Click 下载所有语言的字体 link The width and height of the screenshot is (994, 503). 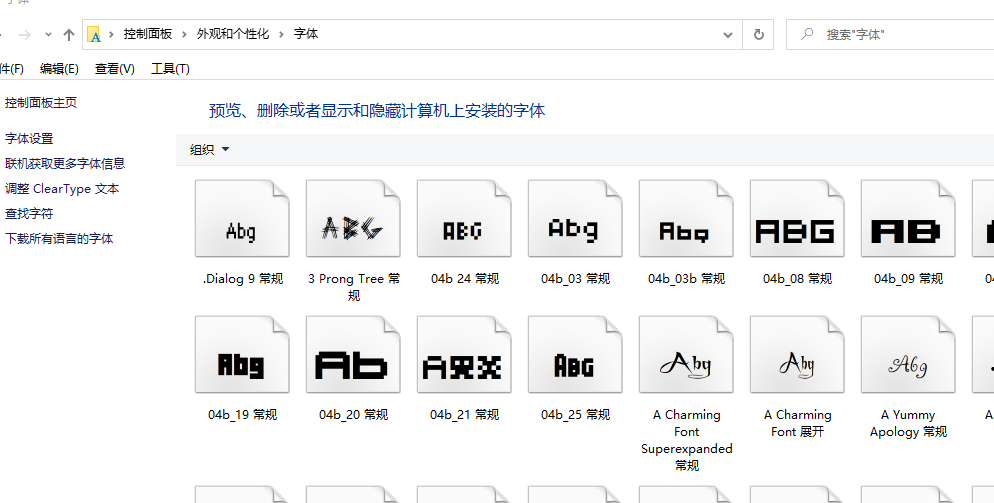(59, 239)
